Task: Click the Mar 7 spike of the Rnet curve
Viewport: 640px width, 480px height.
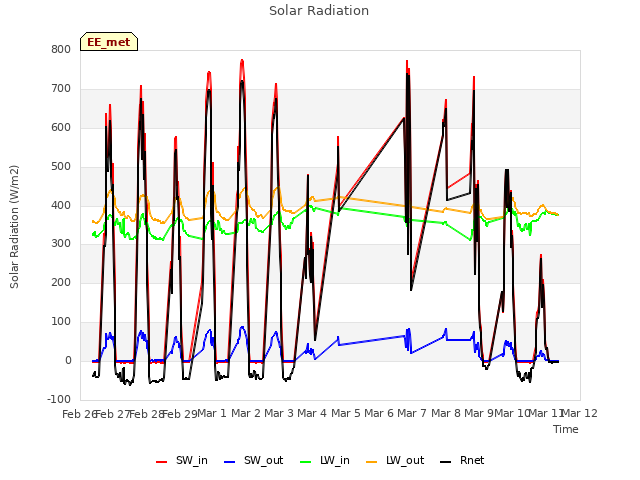Action: 407,74
